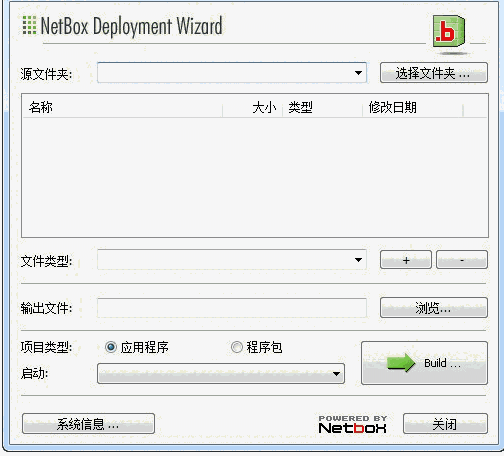504x456 pixels.
Task: Sort by the 名称 column header
Action: tap(123, 107)
